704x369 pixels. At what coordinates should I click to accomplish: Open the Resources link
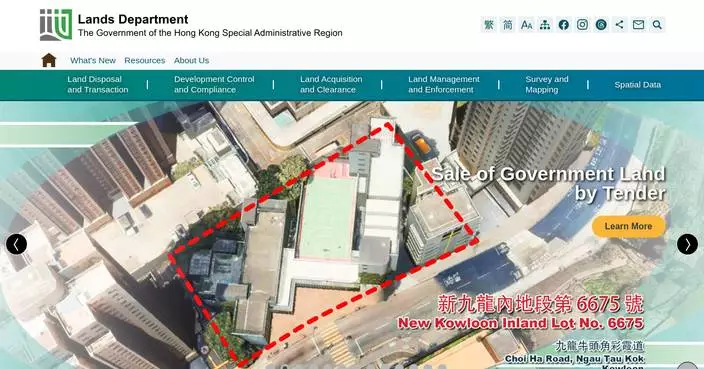tap(145, 61)
